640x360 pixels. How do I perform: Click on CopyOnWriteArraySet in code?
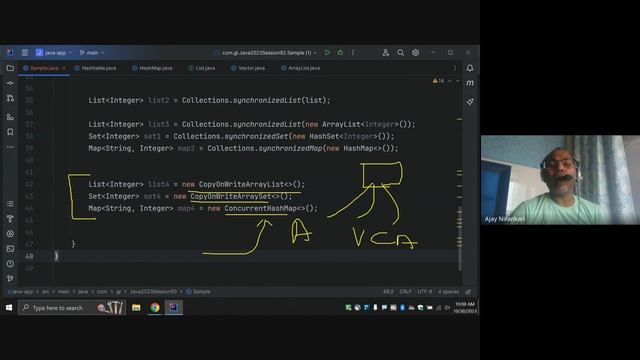[231, 196]
